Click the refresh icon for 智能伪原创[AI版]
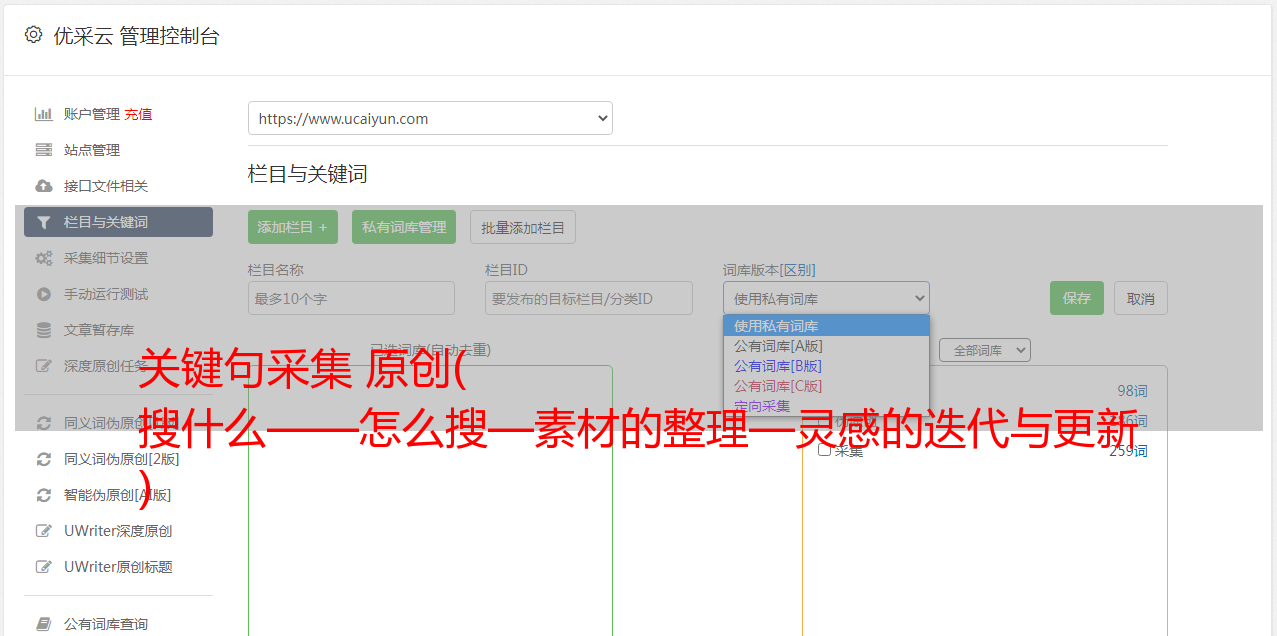Image resolution: width=1277 pixels, height=636 pixels. pyautogui.click(x=44, y=495)
